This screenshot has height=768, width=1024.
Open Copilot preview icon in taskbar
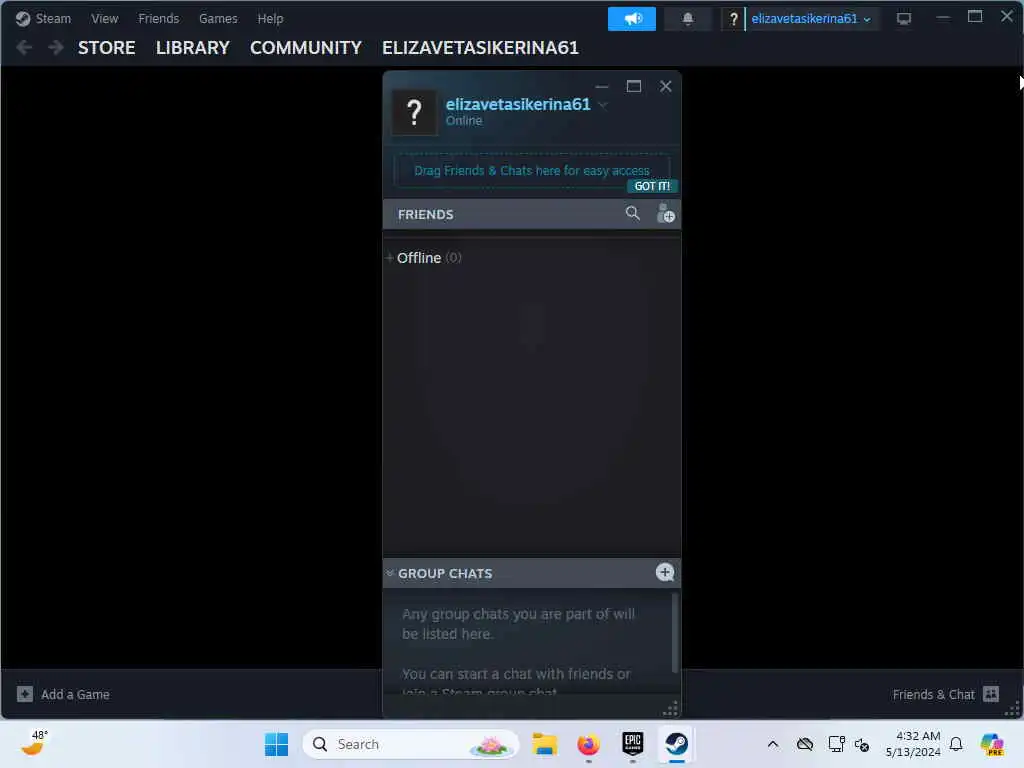click(x=992, y=744)
